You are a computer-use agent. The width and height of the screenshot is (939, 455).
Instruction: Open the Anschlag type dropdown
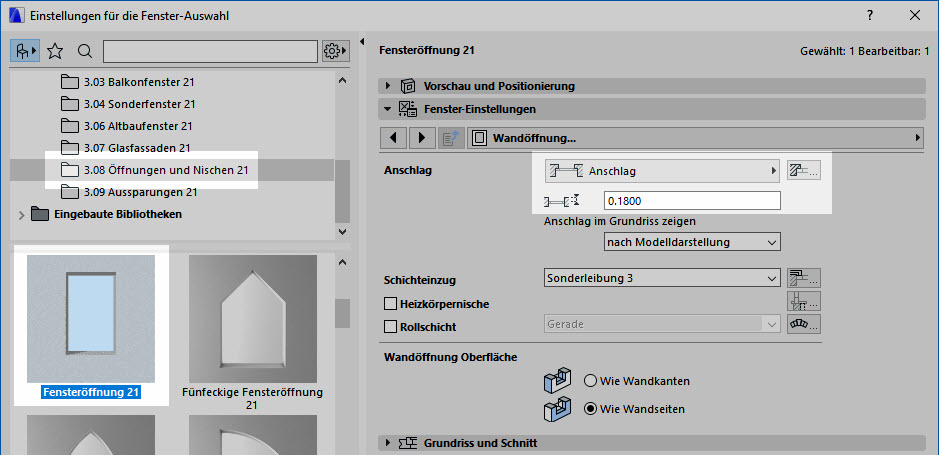click(x=662, y=171)
